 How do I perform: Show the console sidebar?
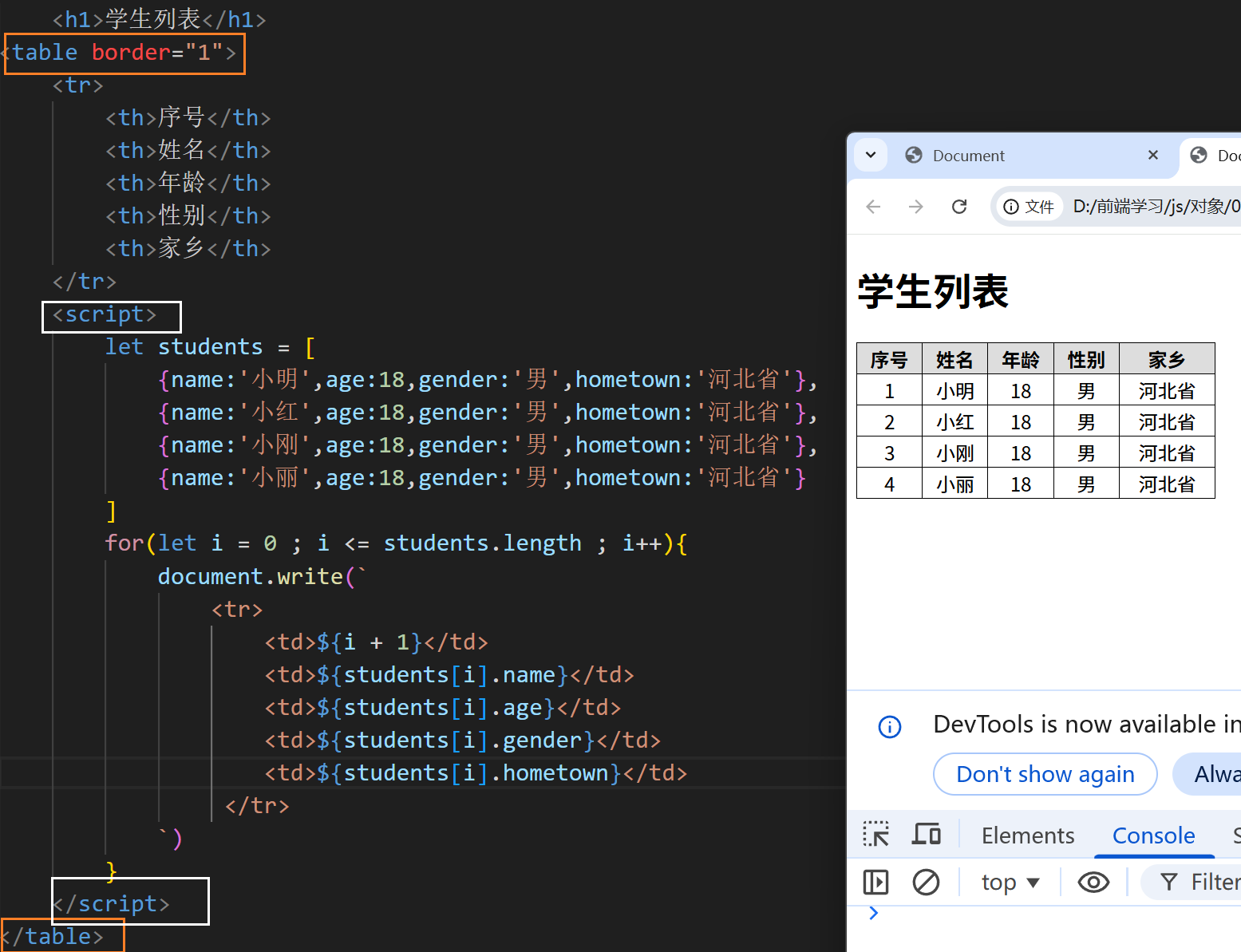(875, 882)
